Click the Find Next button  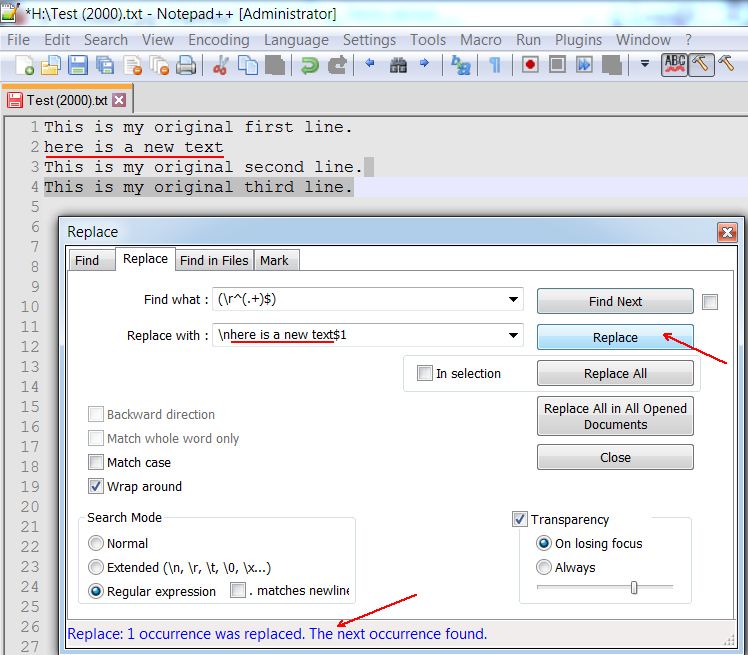tap(615, 301)
